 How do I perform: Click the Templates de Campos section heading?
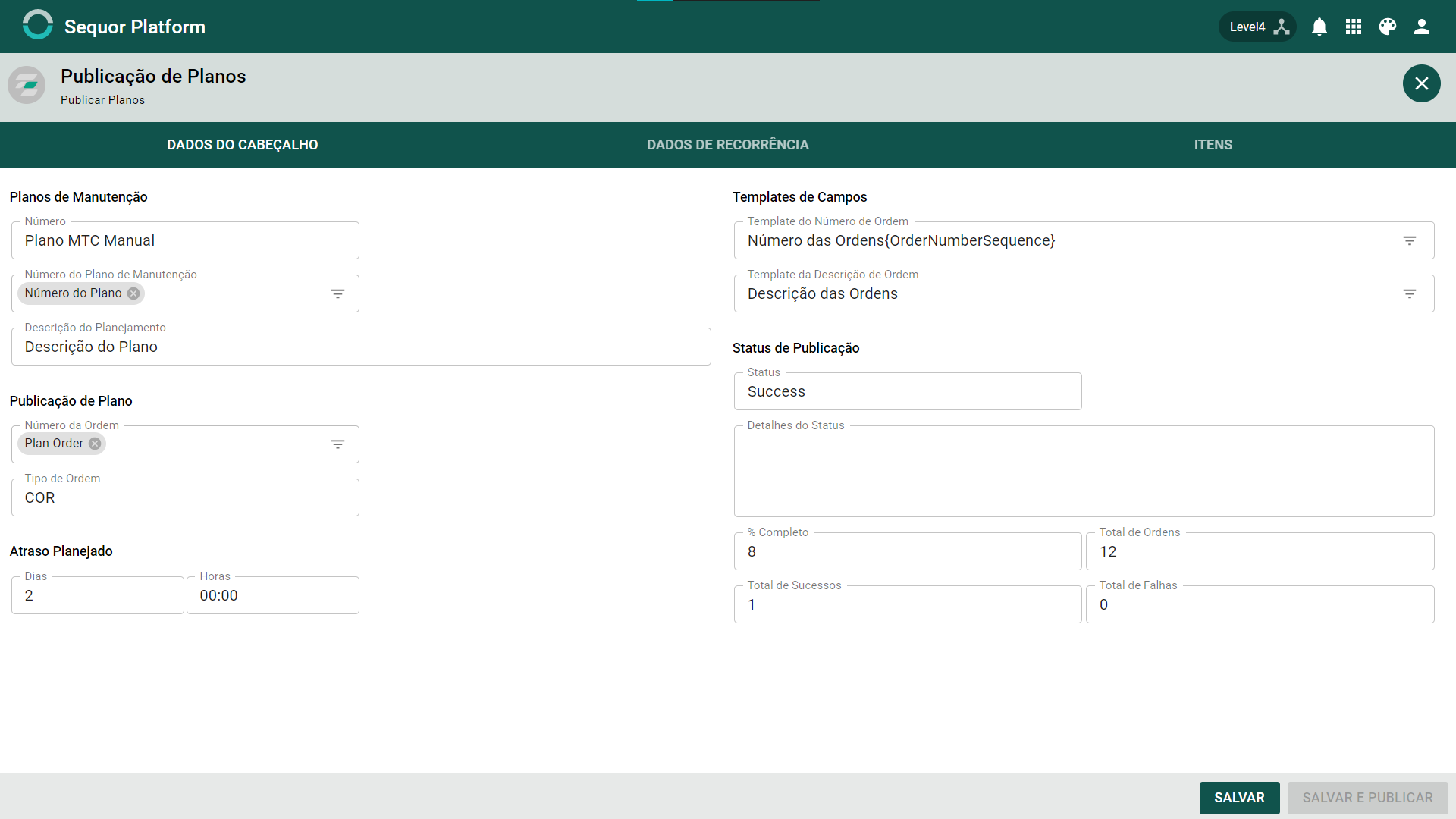(x=799, y=197)
